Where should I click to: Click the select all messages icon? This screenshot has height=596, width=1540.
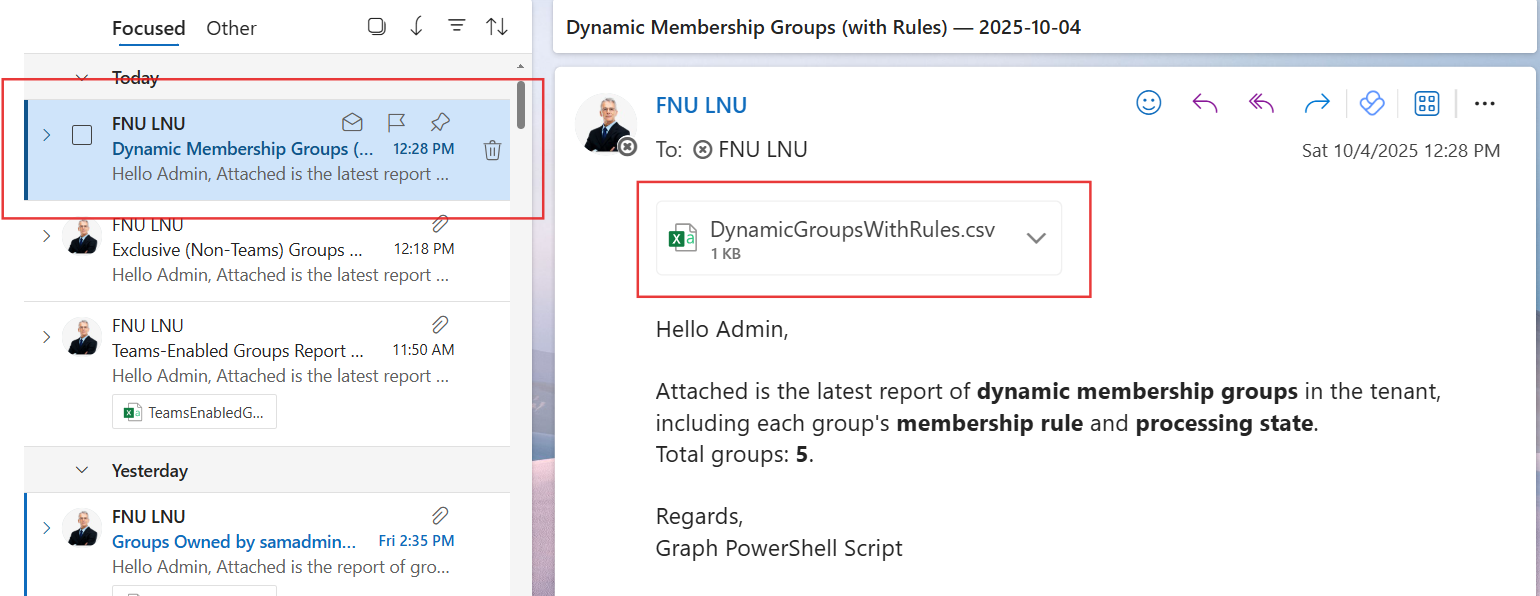pos(377,27)
